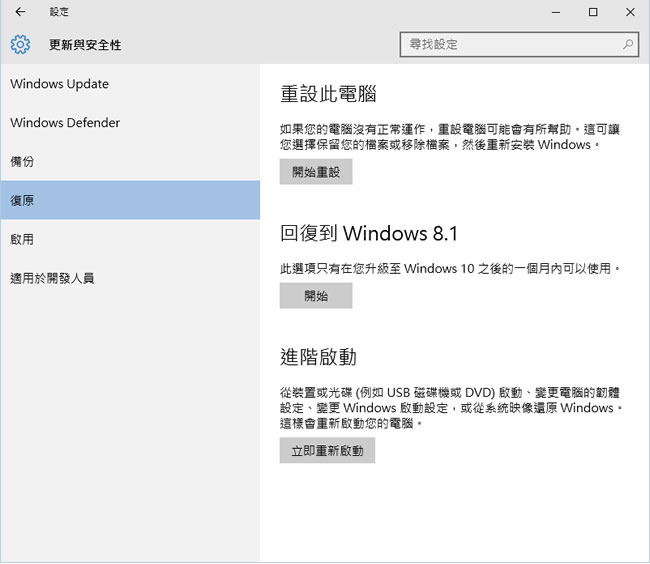Screen dimensions: 650x564
Task: Click the magnifier icon in search box
Action: [x=628, y=45]
